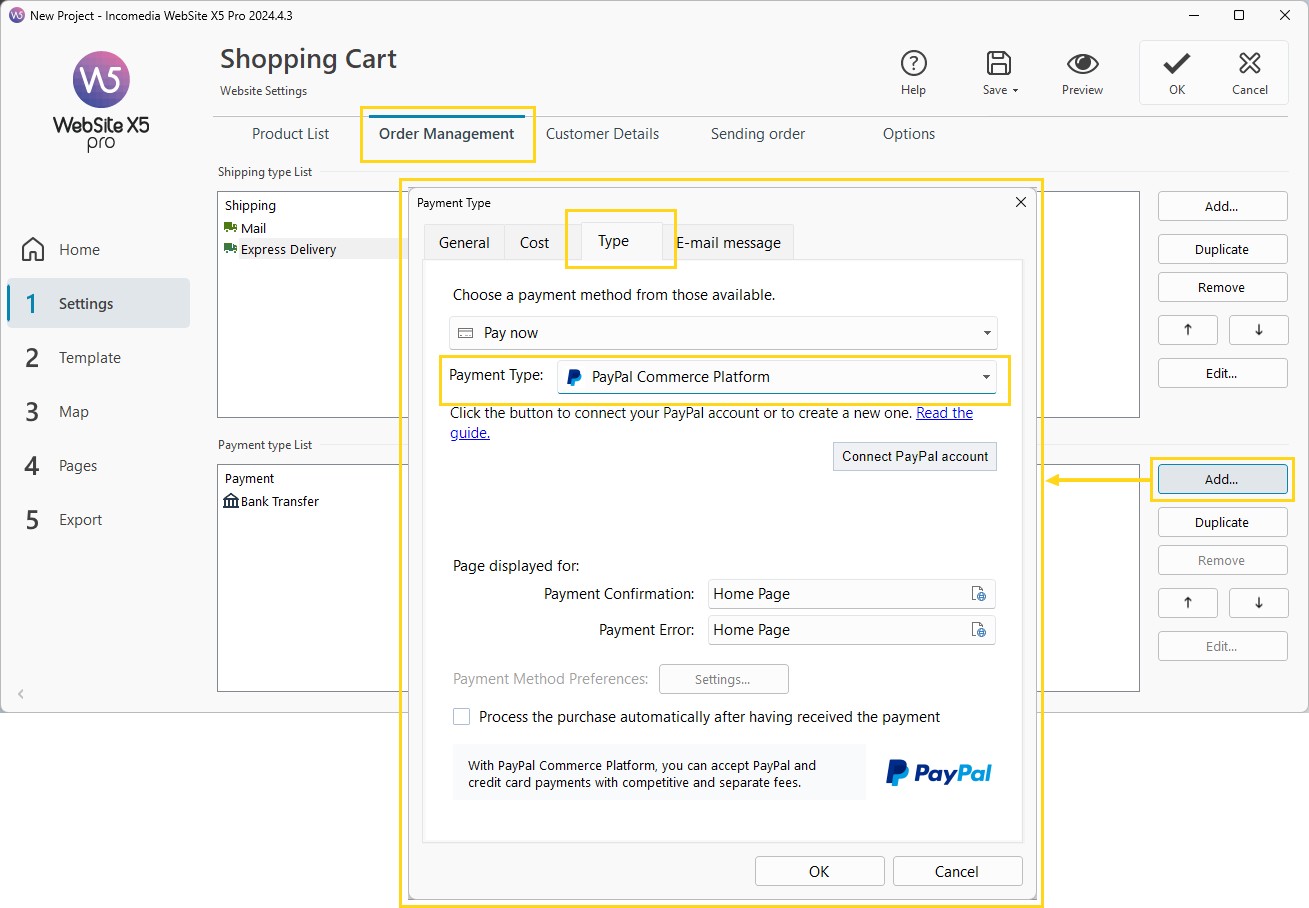Enable automatic purchase processing checkbox
This screenshot has height=908, width=1309.
[461, 716]
